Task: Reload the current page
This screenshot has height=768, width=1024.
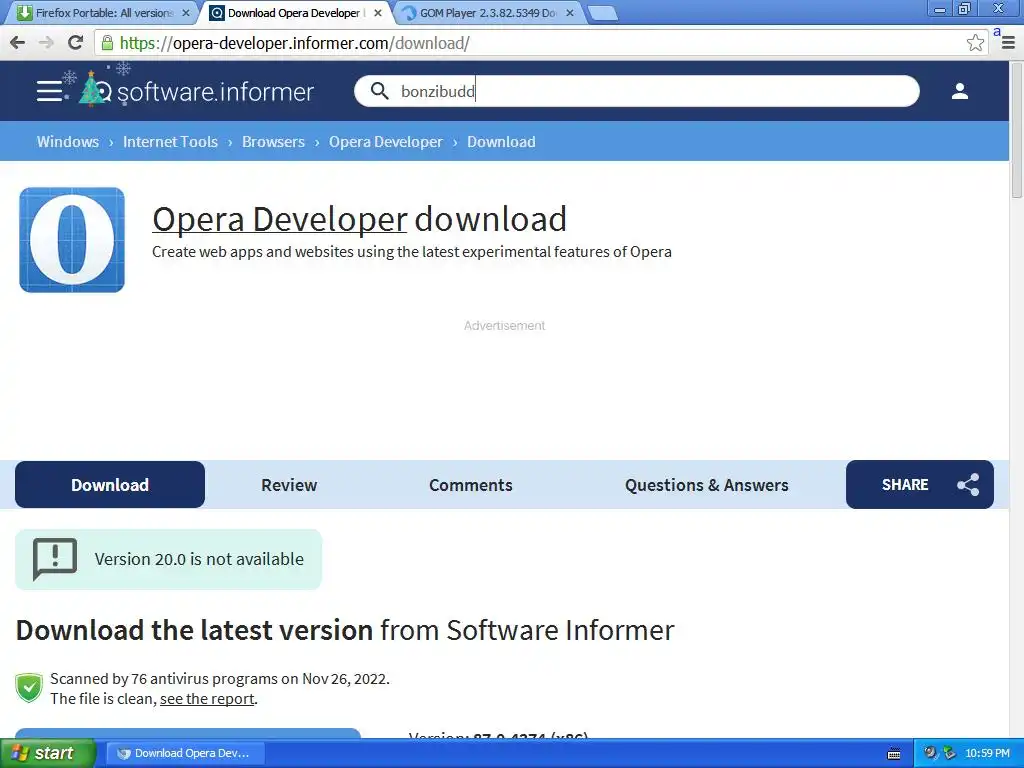Action: [76, 43]
